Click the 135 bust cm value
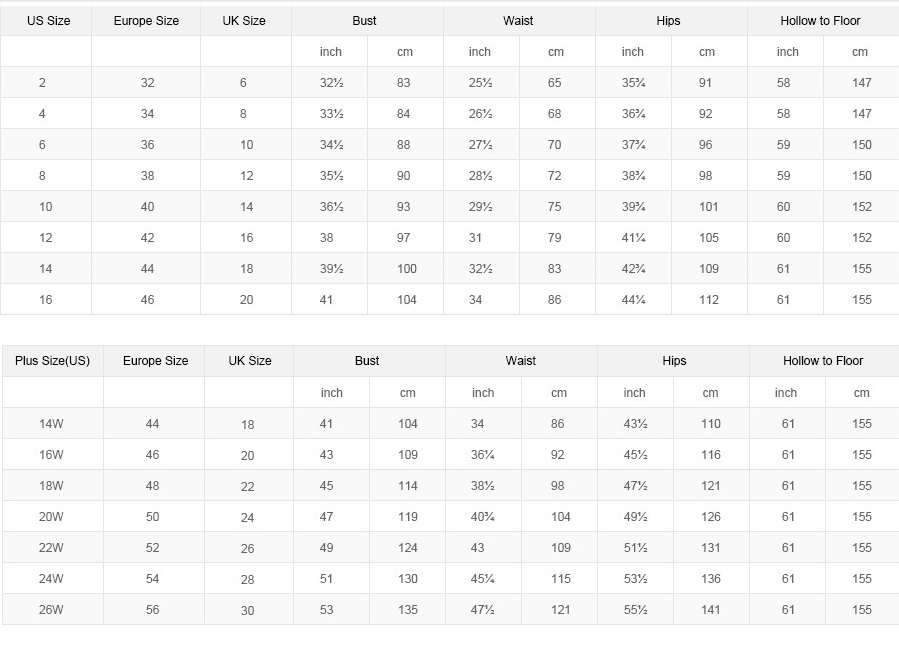 pos(408,610)
